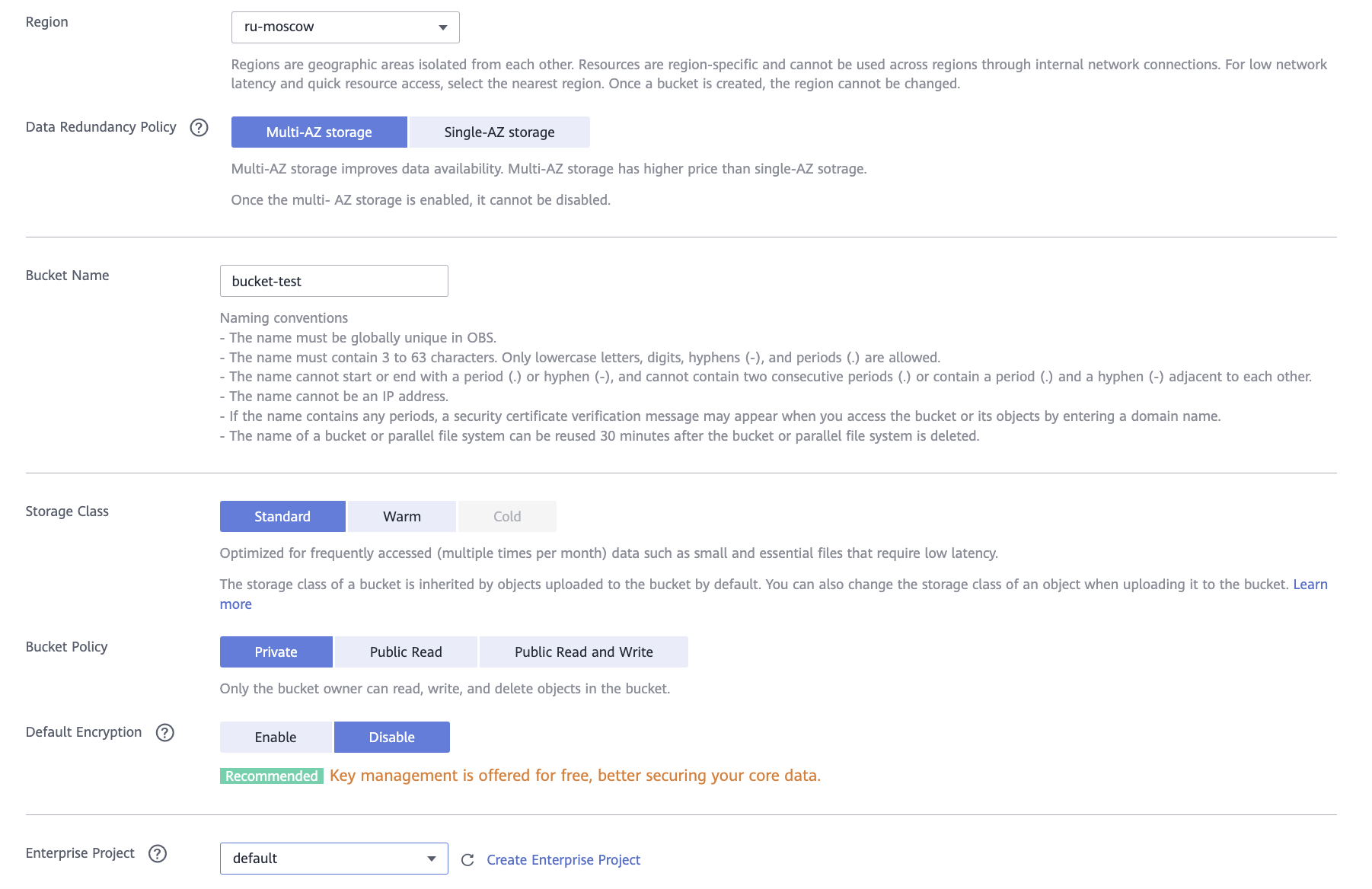1372x889 pixels.
Task: Select Single-AZ storage option
Action: (499, 132)
